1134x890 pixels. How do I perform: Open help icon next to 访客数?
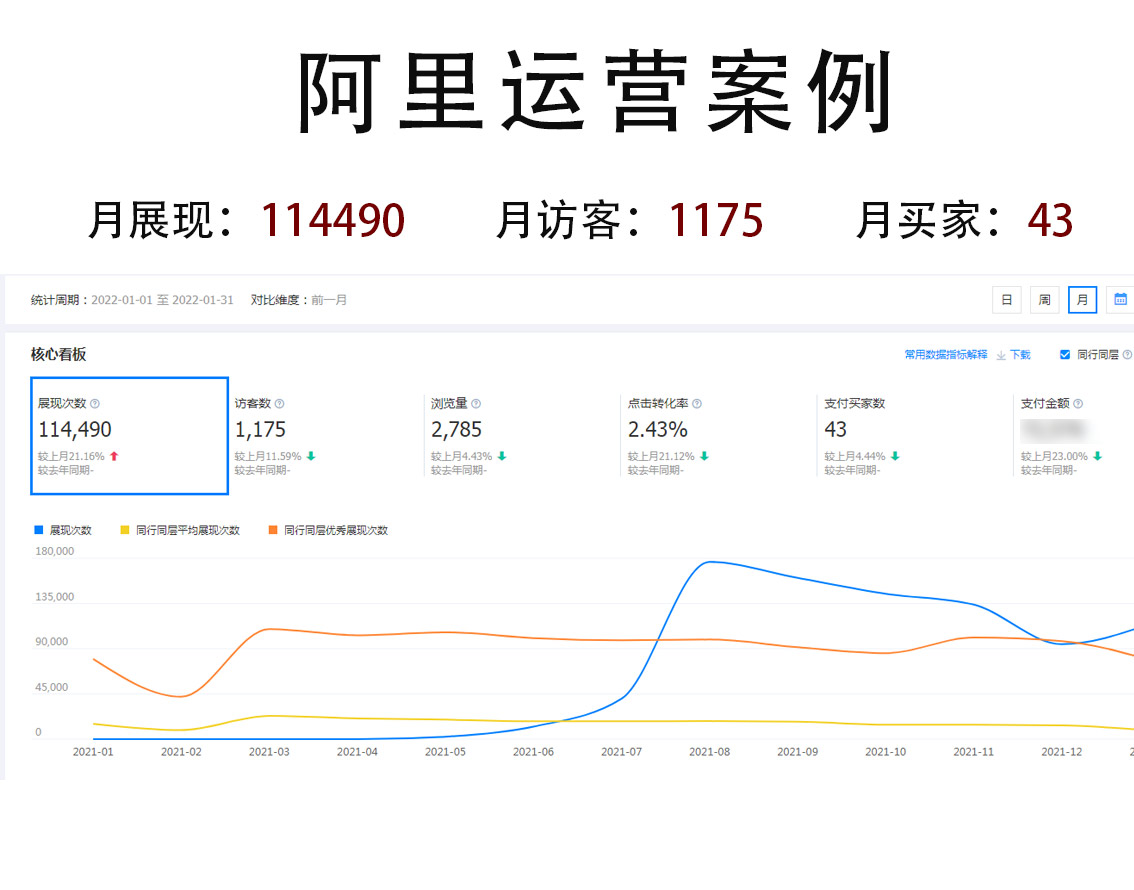[280, 403]
